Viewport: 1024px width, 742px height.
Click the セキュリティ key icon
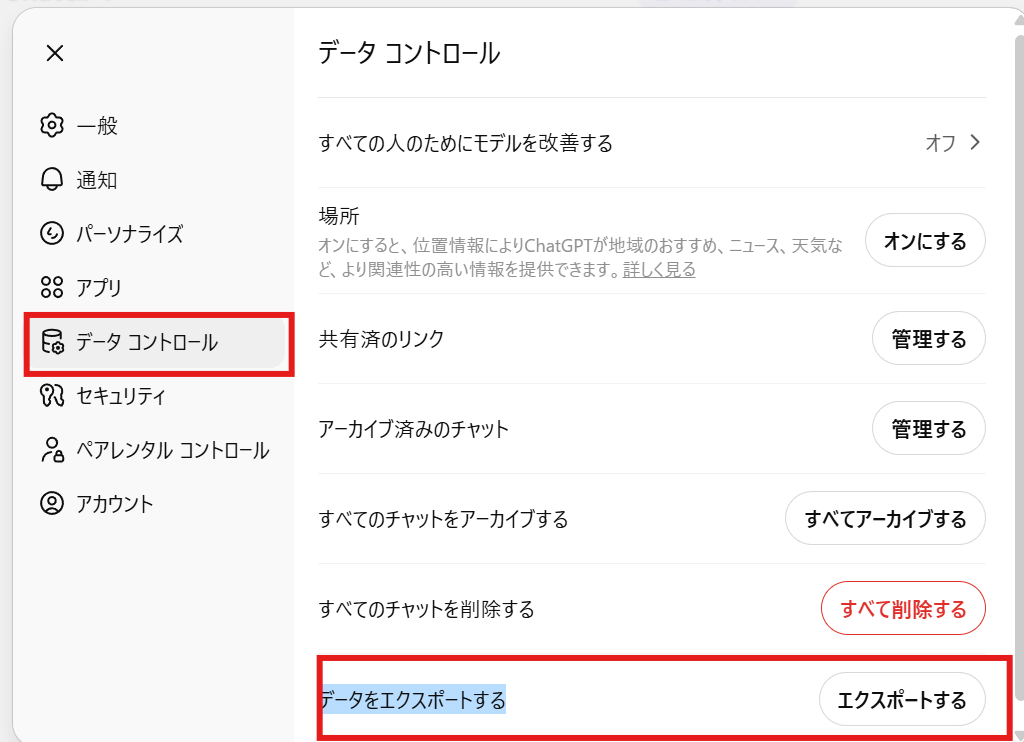pyautogui.click(x=52, y=396)
